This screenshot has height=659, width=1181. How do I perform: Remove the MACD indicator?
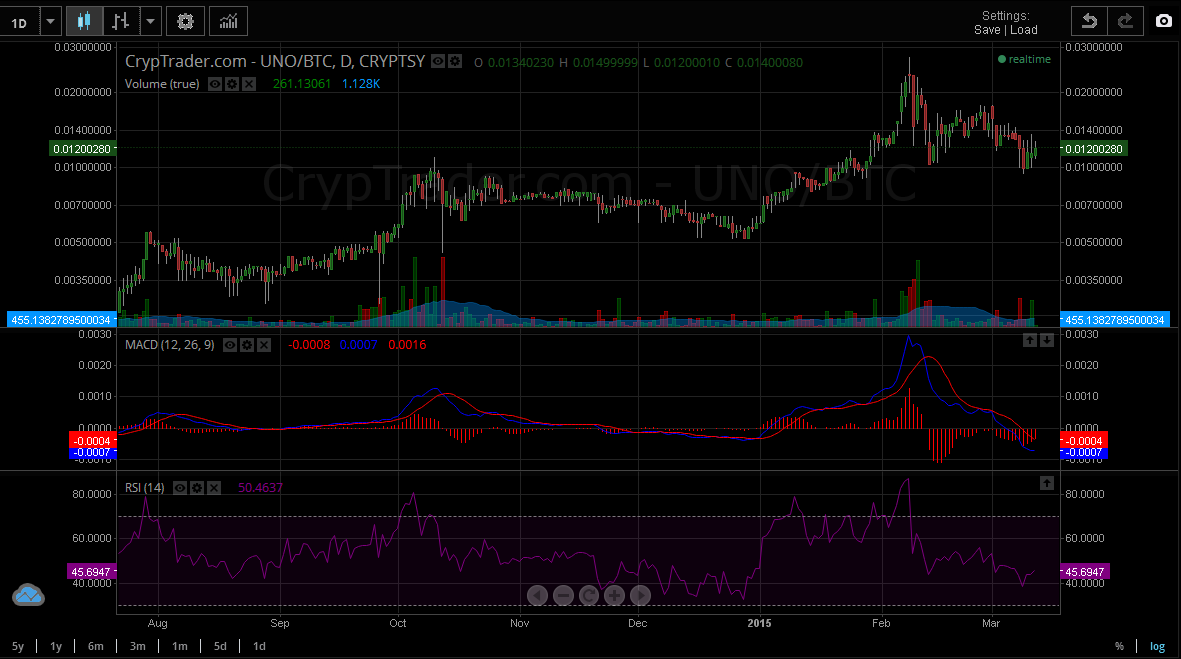point(264,345)
